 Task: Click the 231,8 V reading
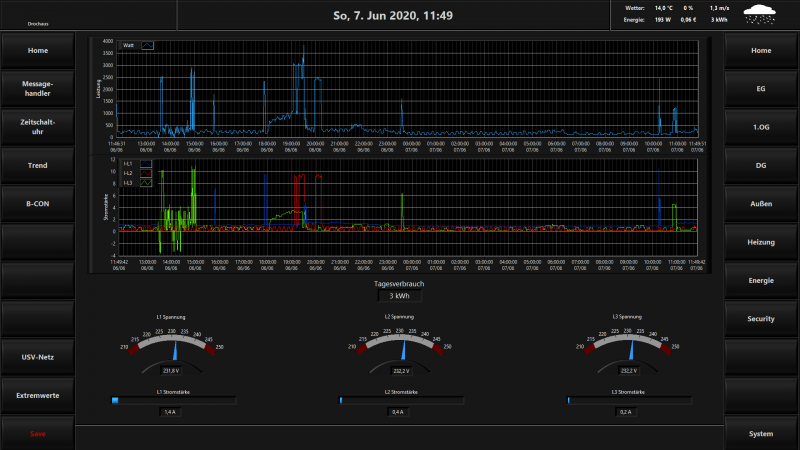[x=171, y=371]
